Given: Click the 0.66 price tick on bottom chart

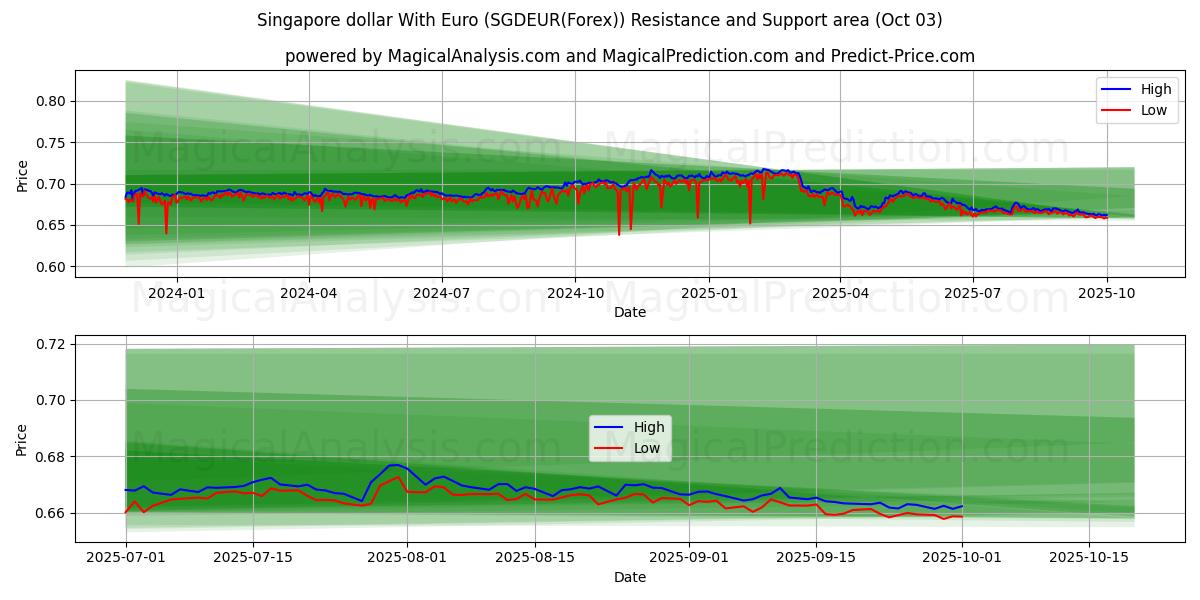Looking at the screenshot, I should (x=53, y=513).
